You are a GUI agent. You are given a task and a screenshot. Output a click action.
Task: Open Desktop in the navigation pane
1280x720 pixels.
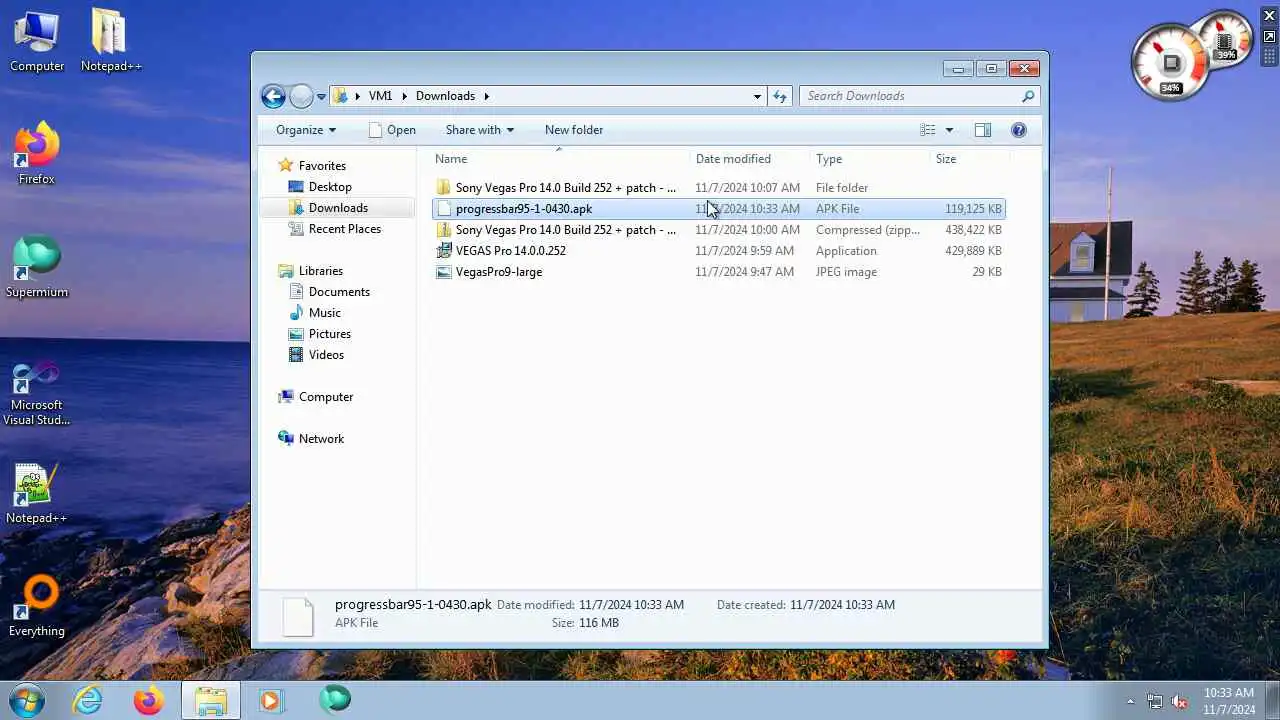330,187
